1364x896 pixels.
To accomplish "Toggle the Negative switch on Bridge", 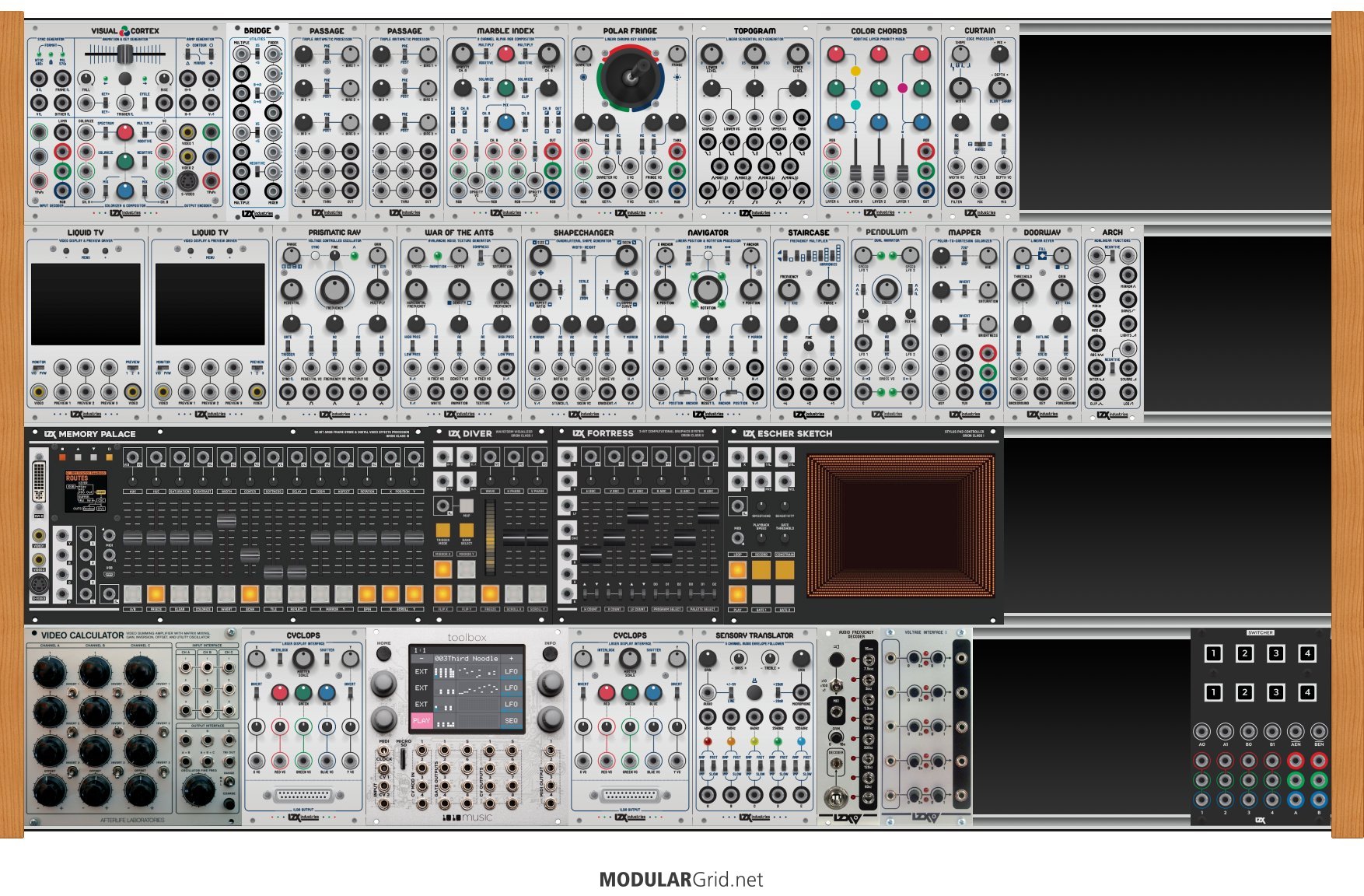I will pos(257,171).
